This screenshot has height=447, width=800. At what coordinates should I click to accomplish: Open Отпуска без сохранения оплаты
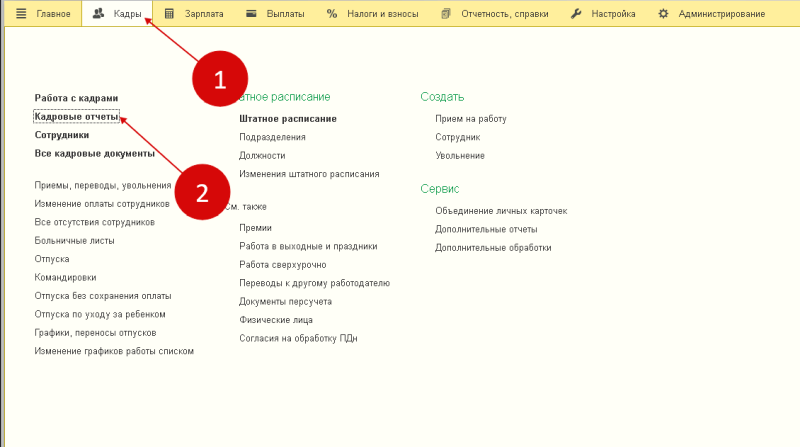point(103,295)
